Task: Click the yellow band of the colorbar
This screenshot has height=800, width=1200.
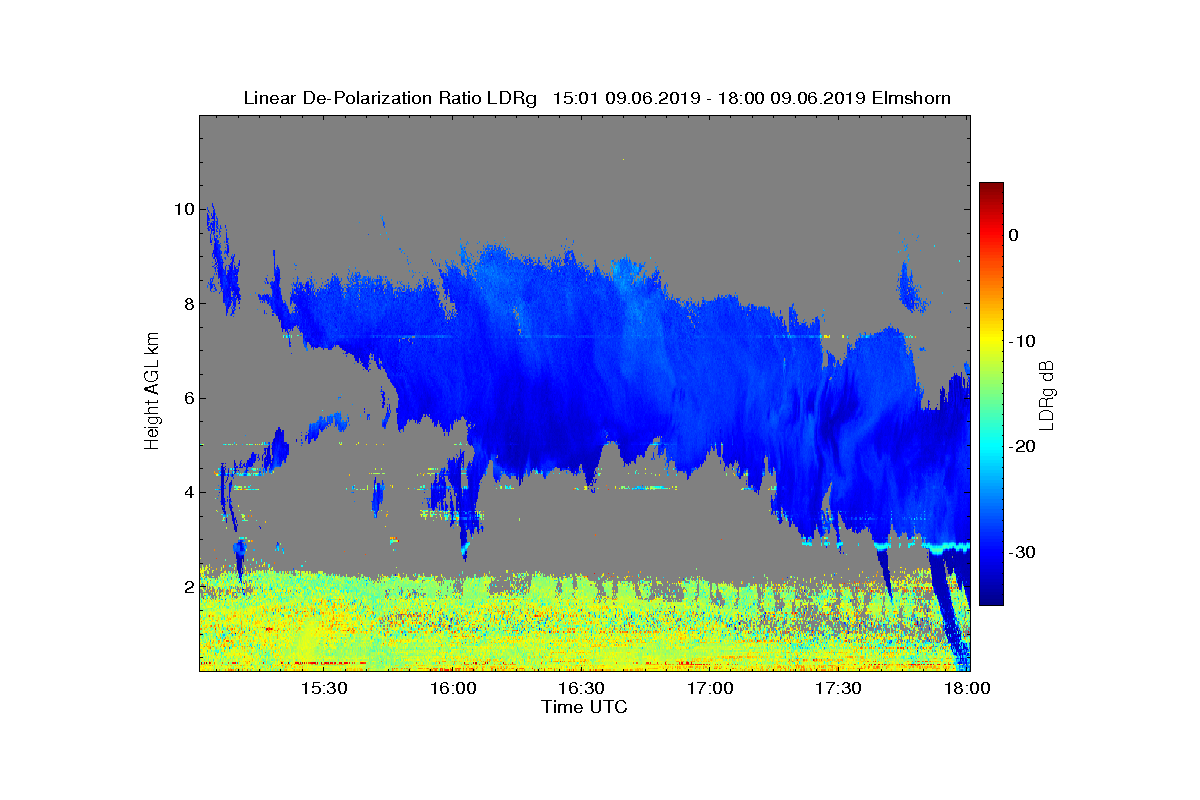Action: tap(991, 341)
